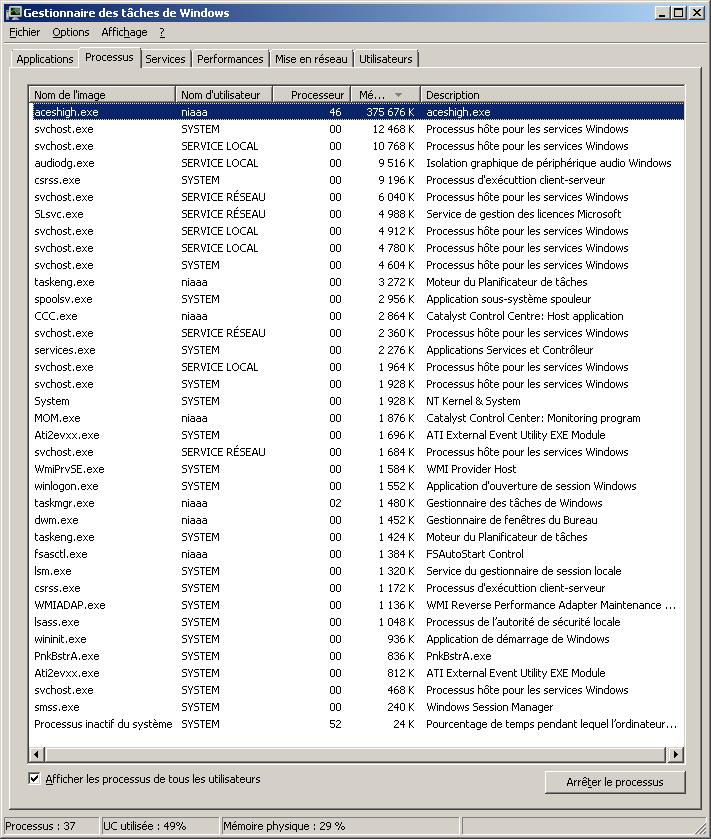Click csrss.exe with 1 172 K memory
The height and width of the screenshot is (839, 711).
356,588
